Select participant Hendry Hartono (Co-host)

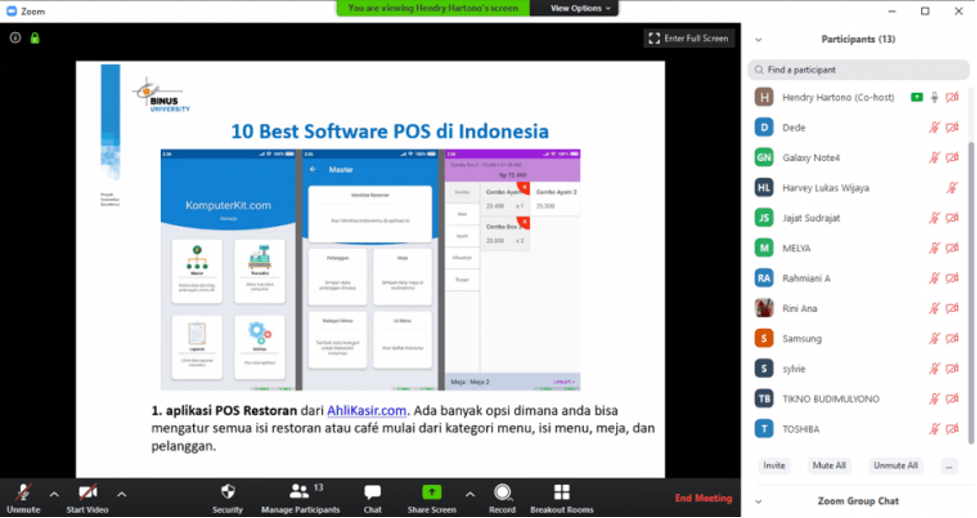point(858,97)
